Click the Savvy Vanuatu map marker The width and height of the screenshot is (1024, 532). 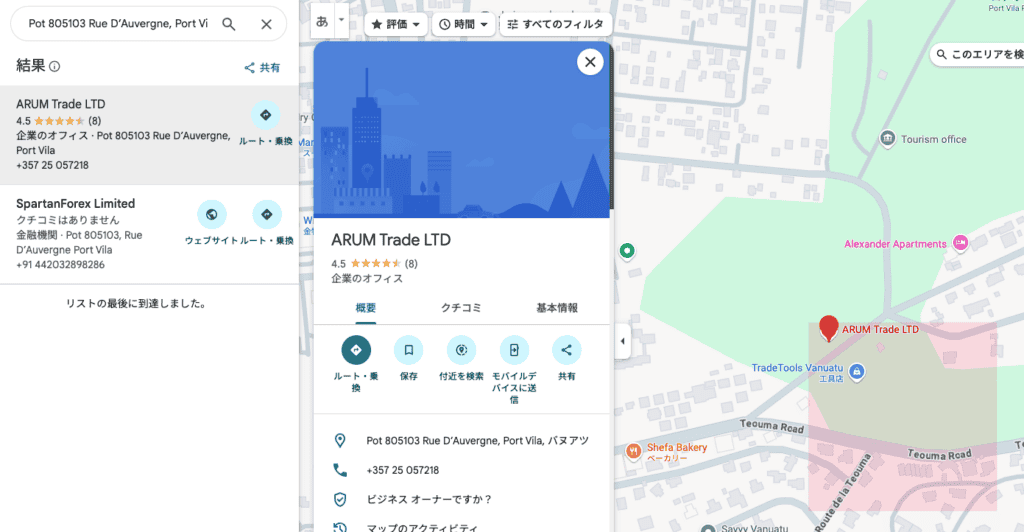click(708, 527)
